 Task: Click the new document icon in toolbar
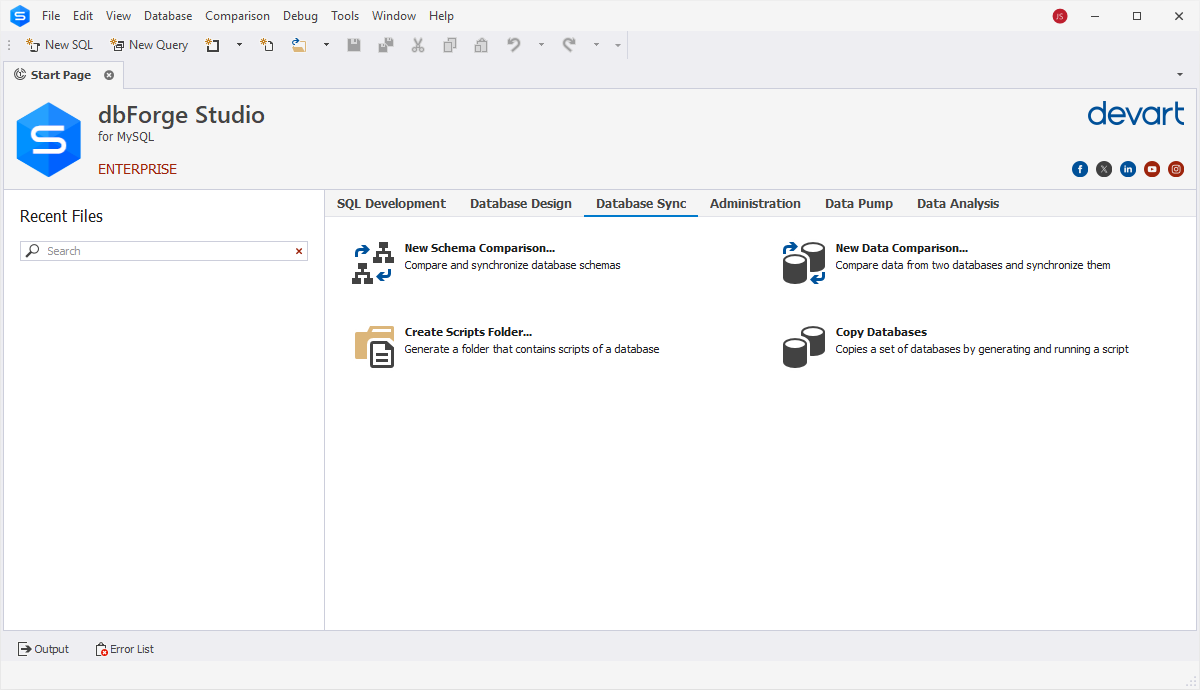(x=213, y=45)
